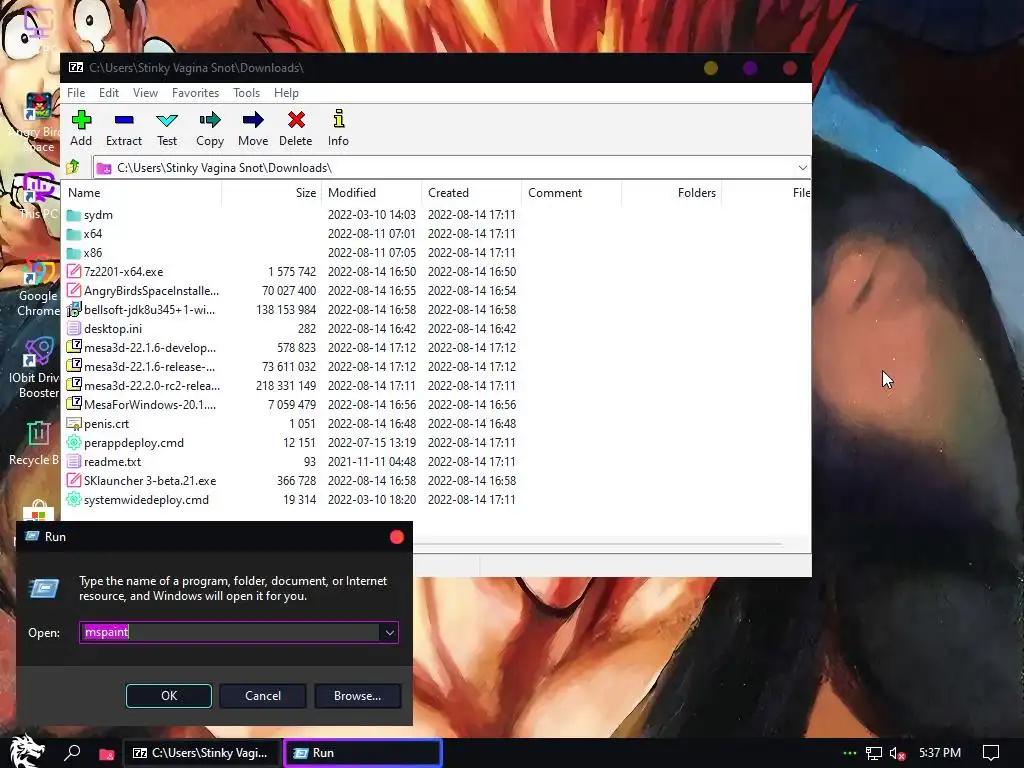Click the Info toolbar icon
Screen dimensions: 1024x768
pyautogui.click(x=338, y=119)
